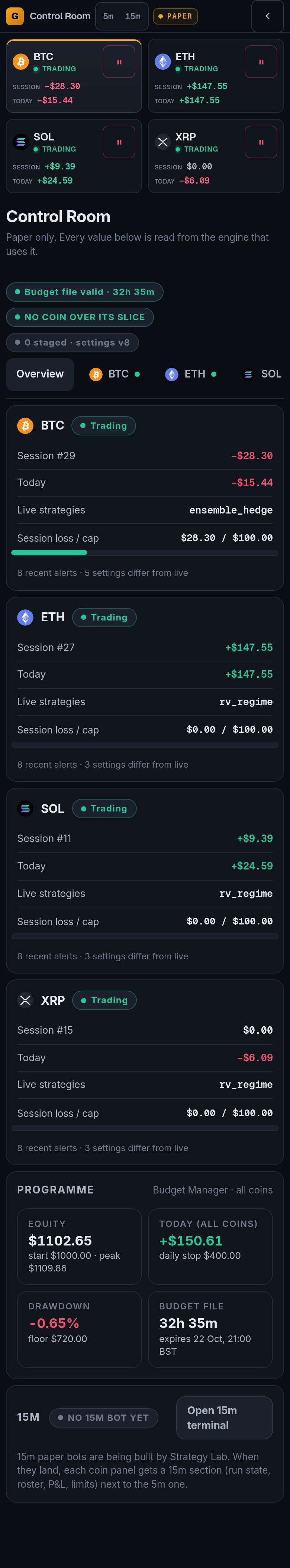Viewport: 290px width, 1568px height.
Task: Switch timeframe to 5m
Action: [109, 16]
